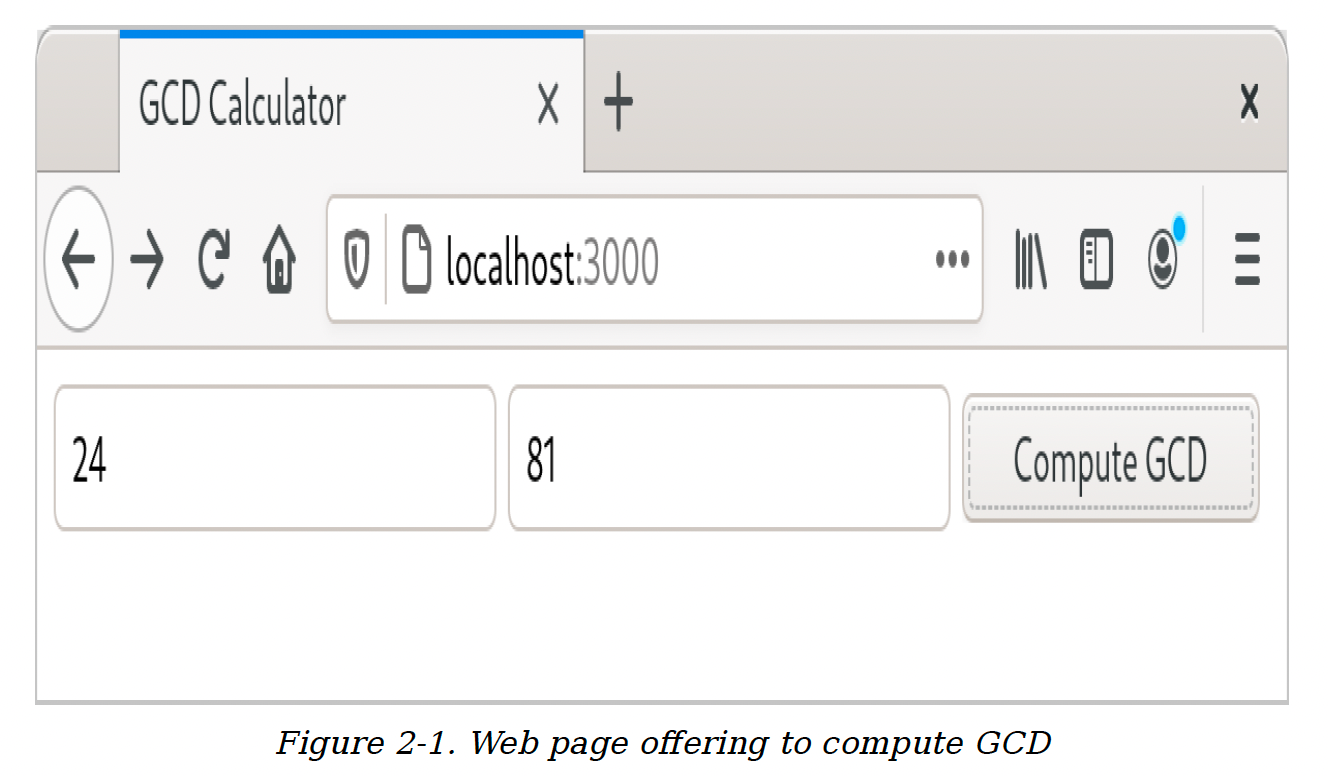Open the hamburger application menu
1328x776 pixels.
[1247, 260]
